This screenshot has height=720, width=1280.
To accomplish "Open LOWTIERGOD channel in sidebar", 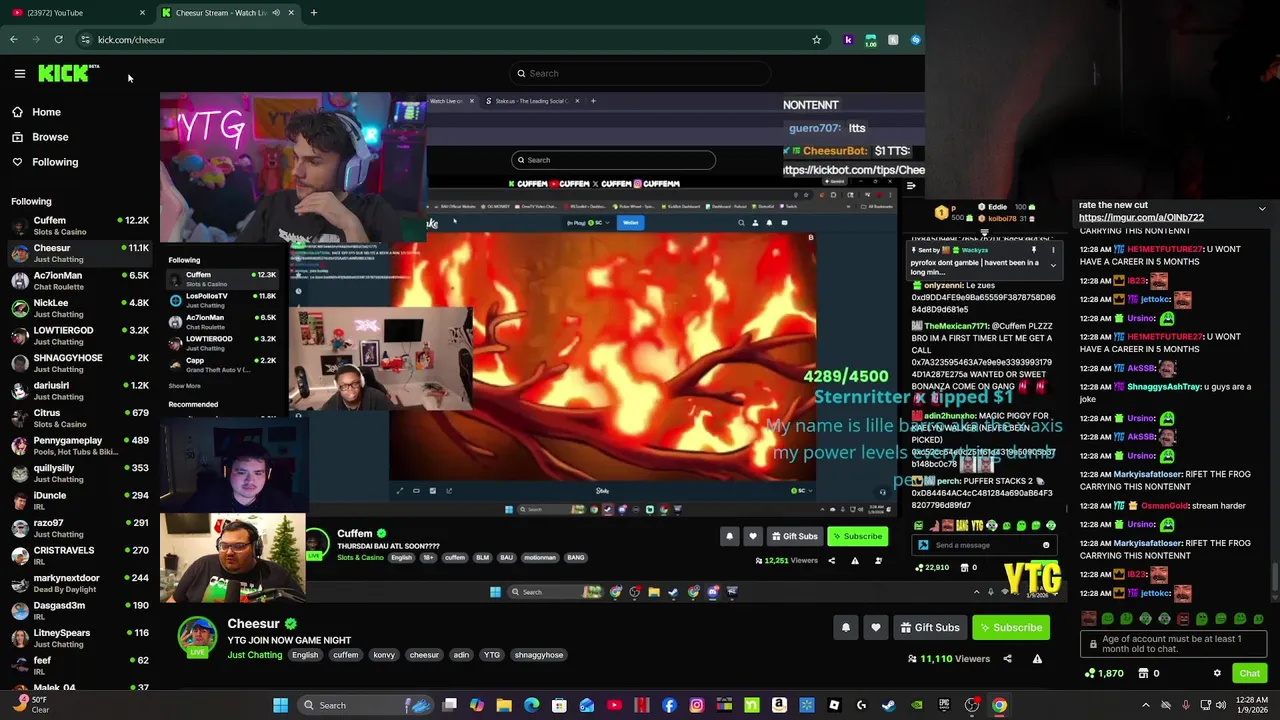I will (80, 336).
